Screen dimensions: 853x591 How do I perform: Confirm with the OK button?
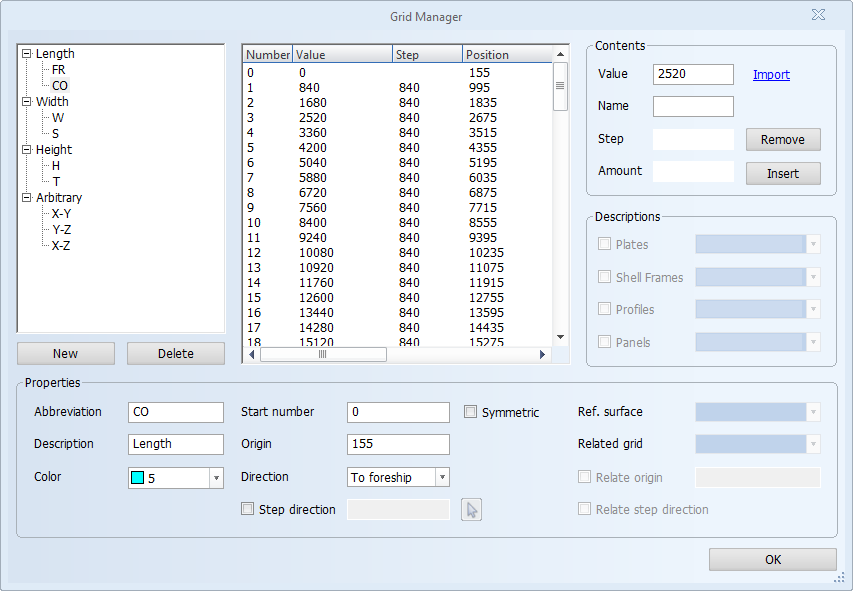(772, 560)
